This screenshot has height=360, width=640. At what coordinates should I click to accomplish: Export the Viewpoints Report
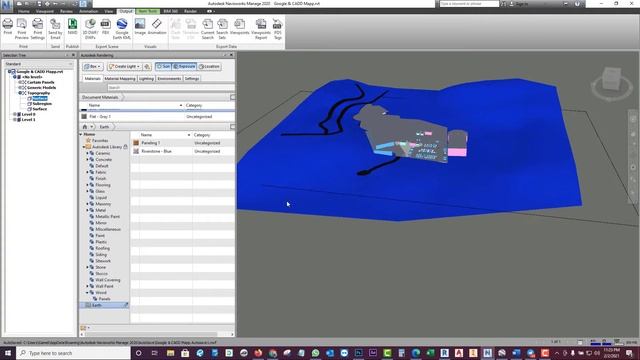coord(261,29)
